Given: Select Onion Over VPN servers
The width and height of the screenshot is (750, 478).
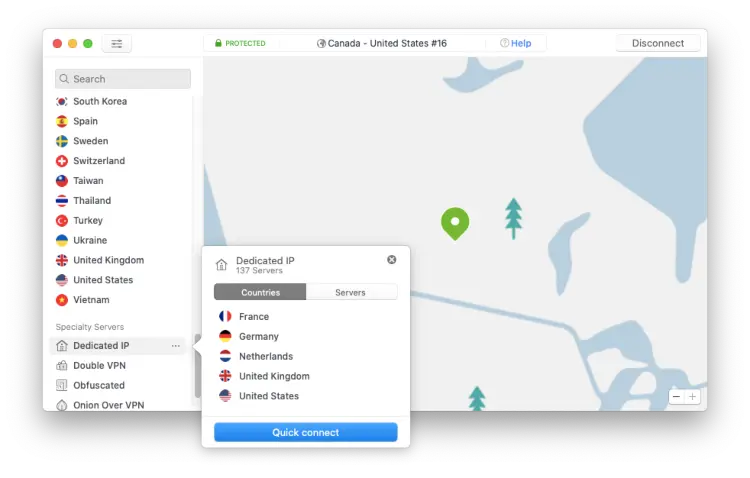Looking at the screenshot, I should coord(108,405).
